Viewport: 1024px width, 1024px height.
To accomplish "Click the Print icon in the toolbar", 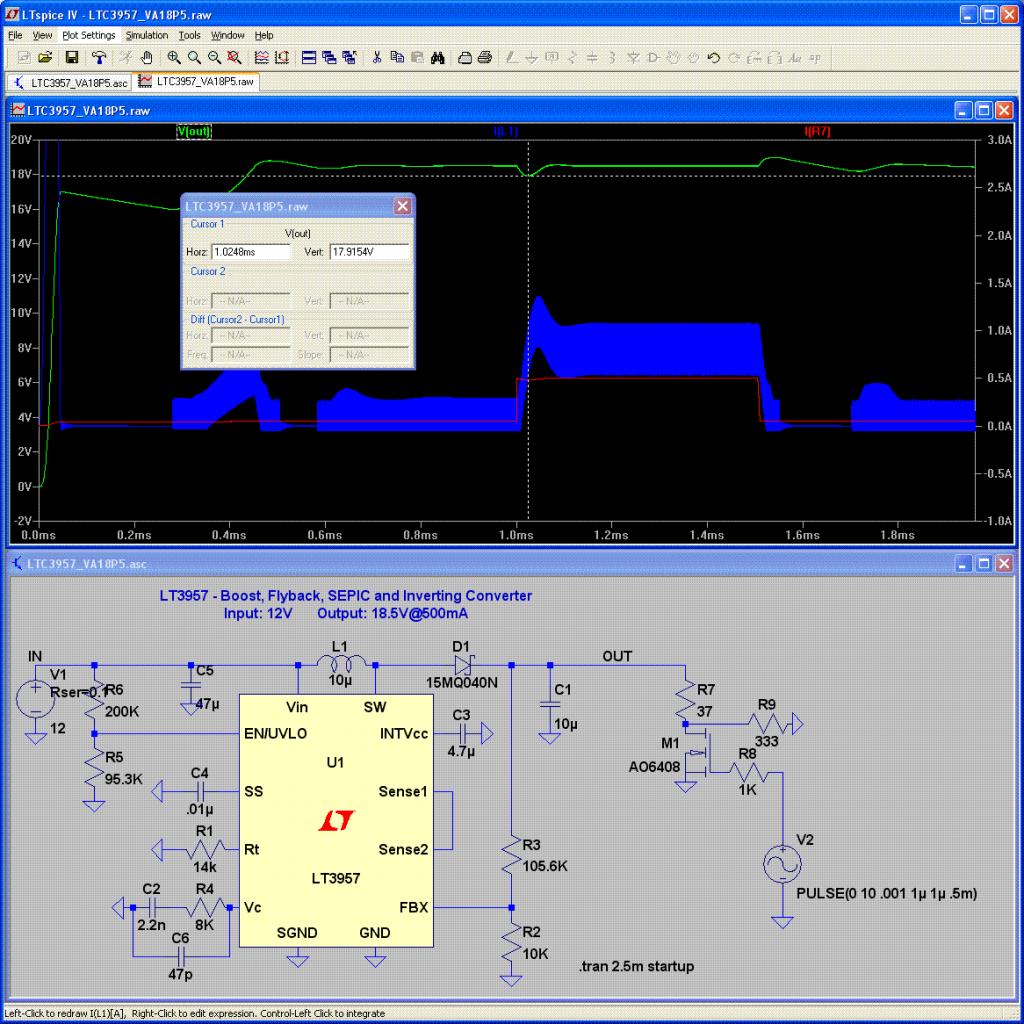I will tap(485, 57).
